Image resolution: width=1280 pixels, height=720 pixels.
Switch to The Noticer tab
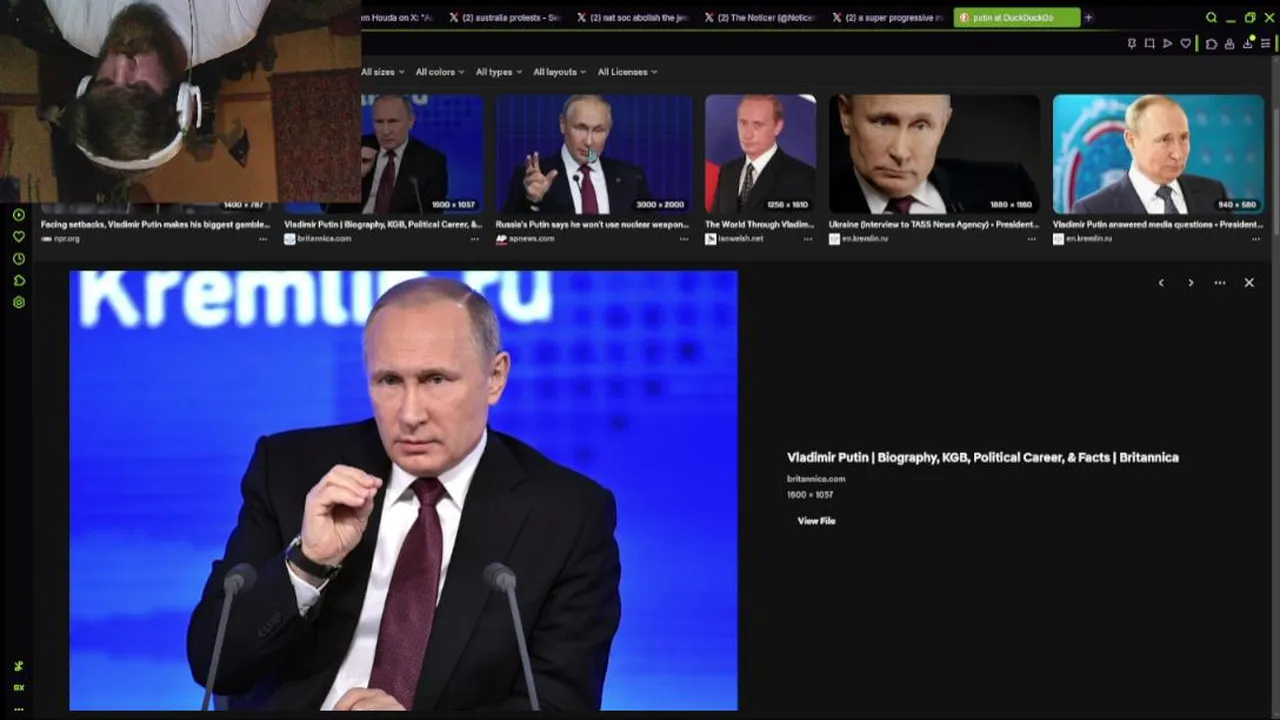761,18
